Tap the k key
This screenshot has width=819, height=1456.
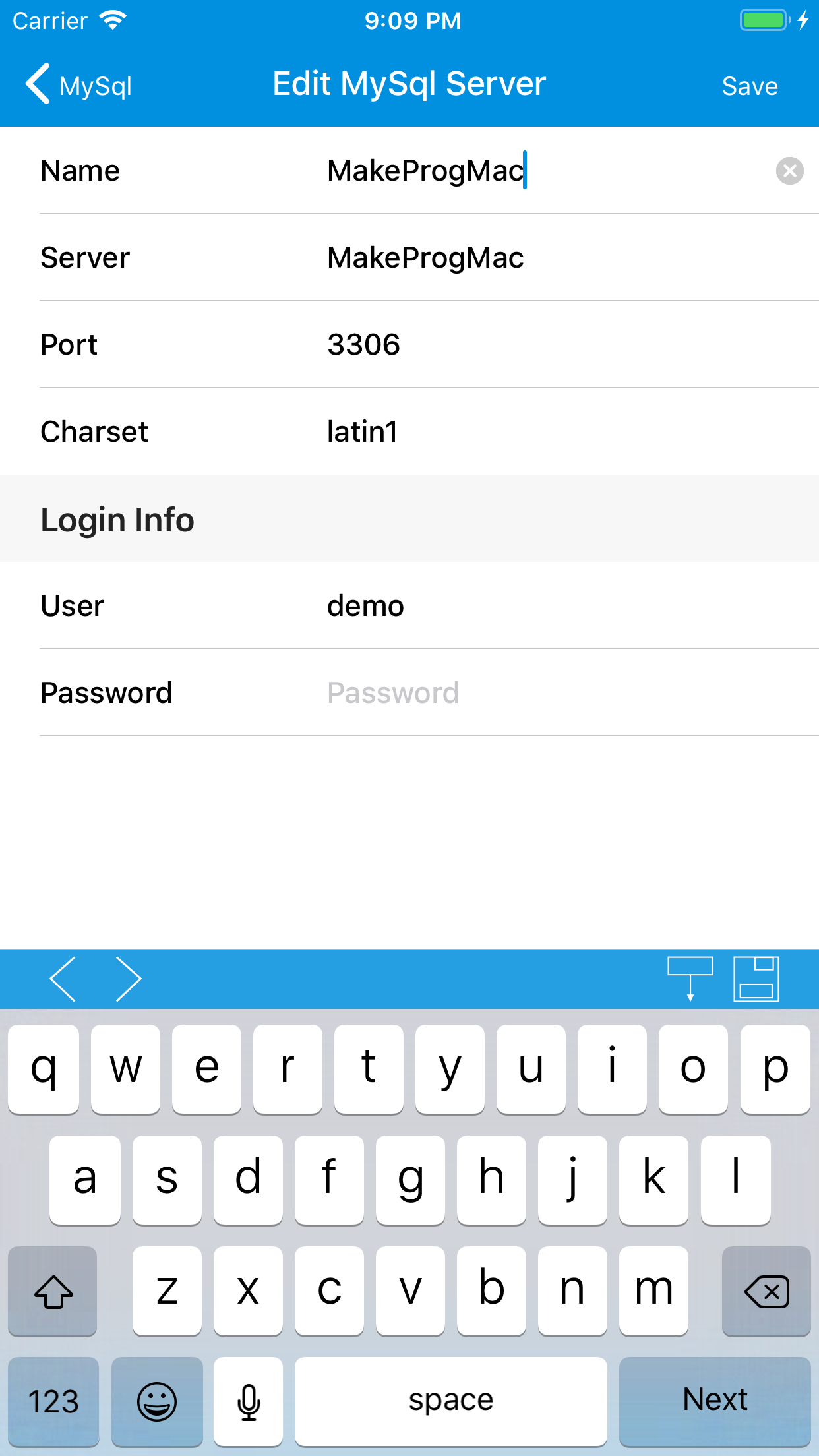tap(653, 1180)
